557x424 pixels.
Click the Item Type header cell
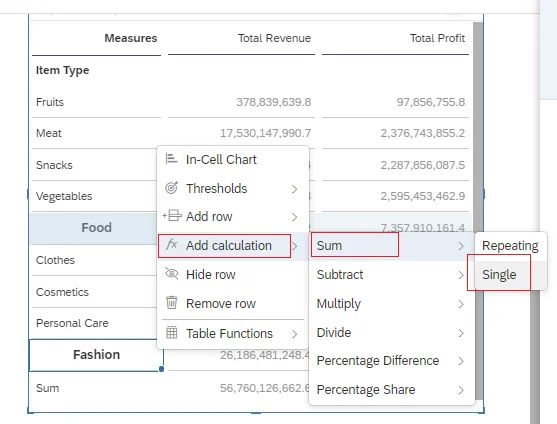click(63, 70)
